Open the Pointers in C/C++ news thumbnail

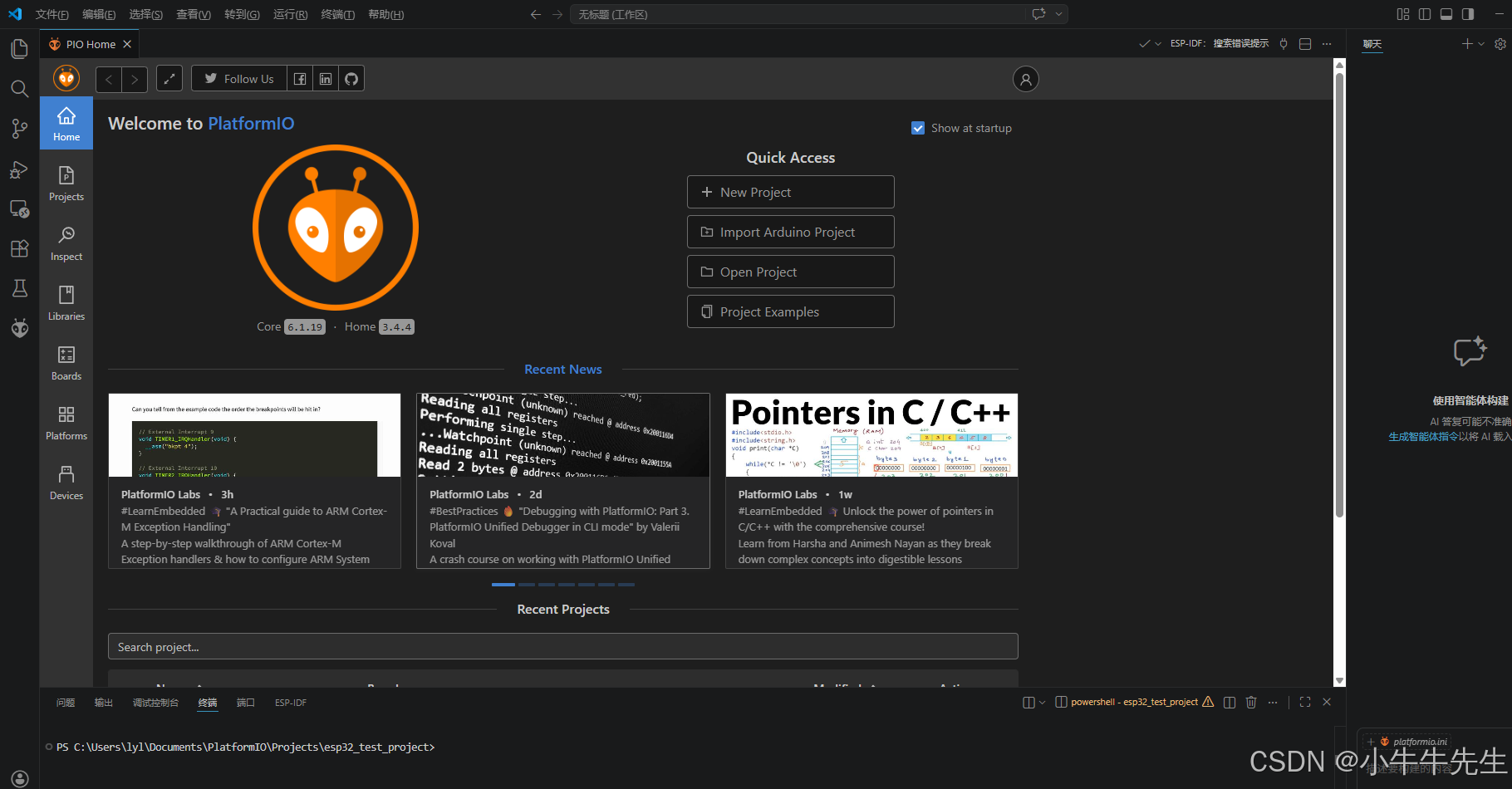871,435
